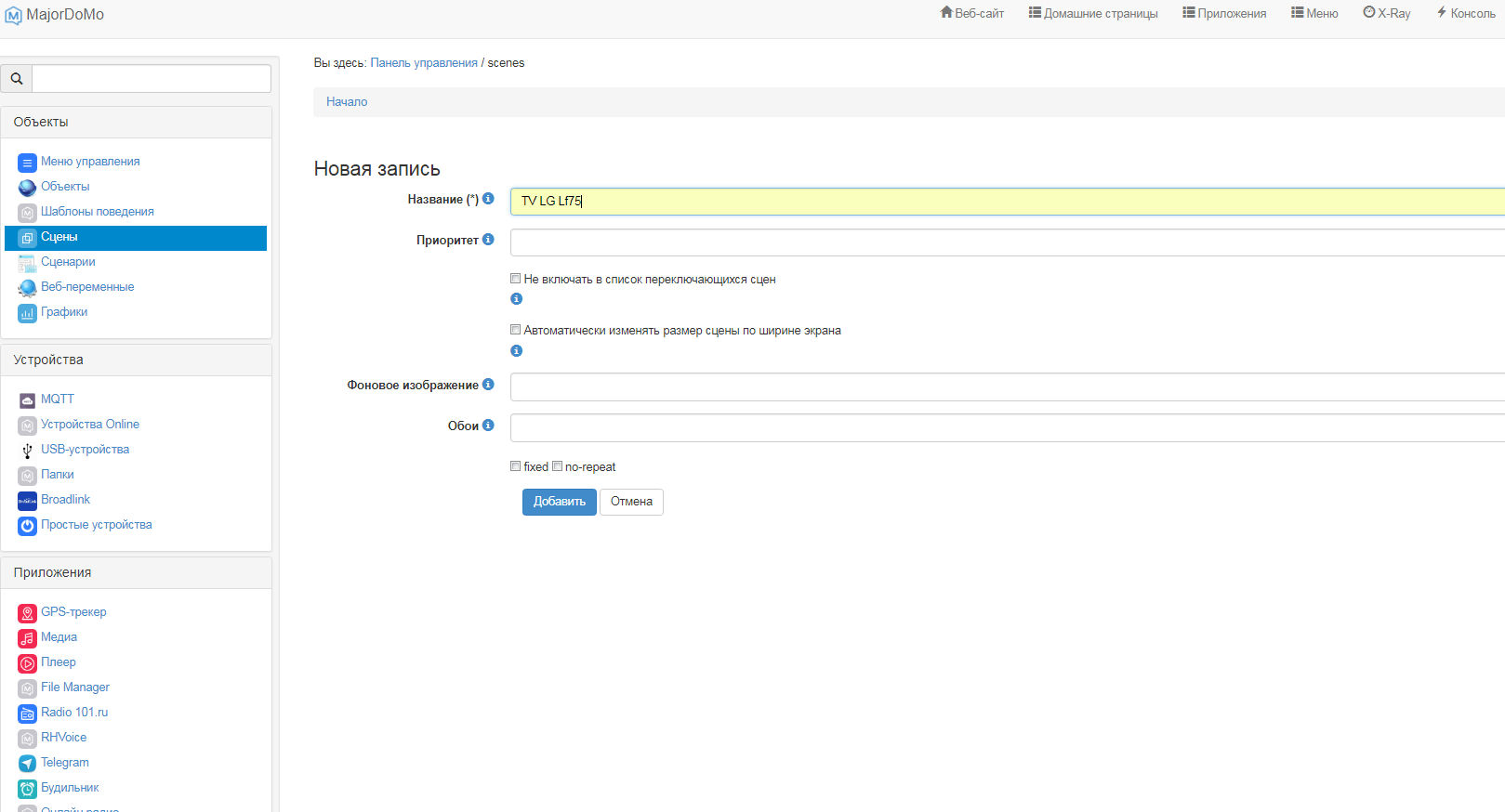Viewport: 1505px width, 812px height.
Task: Click the search magnifier icon in sidebar
Action: pyautogui.click(x=17, y=79)
